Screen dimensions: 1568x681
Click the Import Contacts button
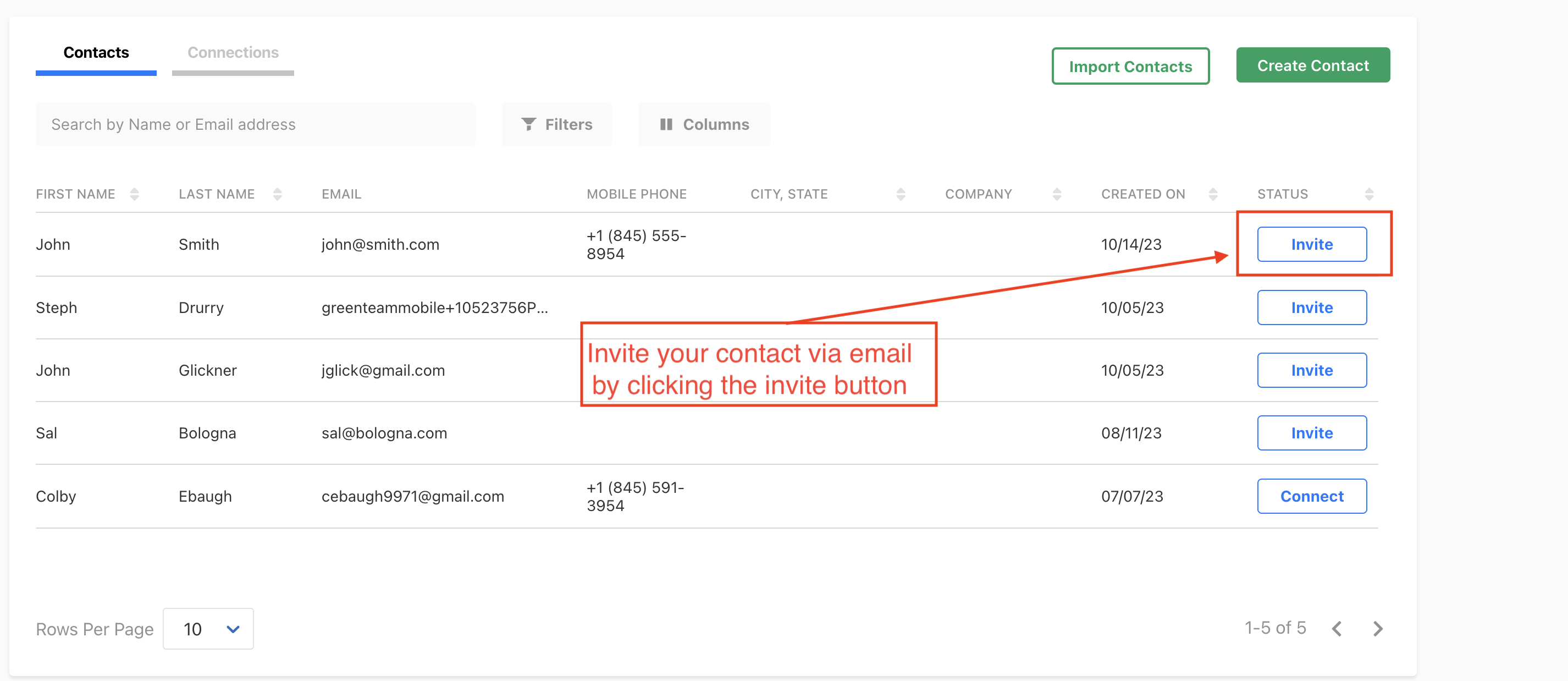click(x=1130, y=66)
